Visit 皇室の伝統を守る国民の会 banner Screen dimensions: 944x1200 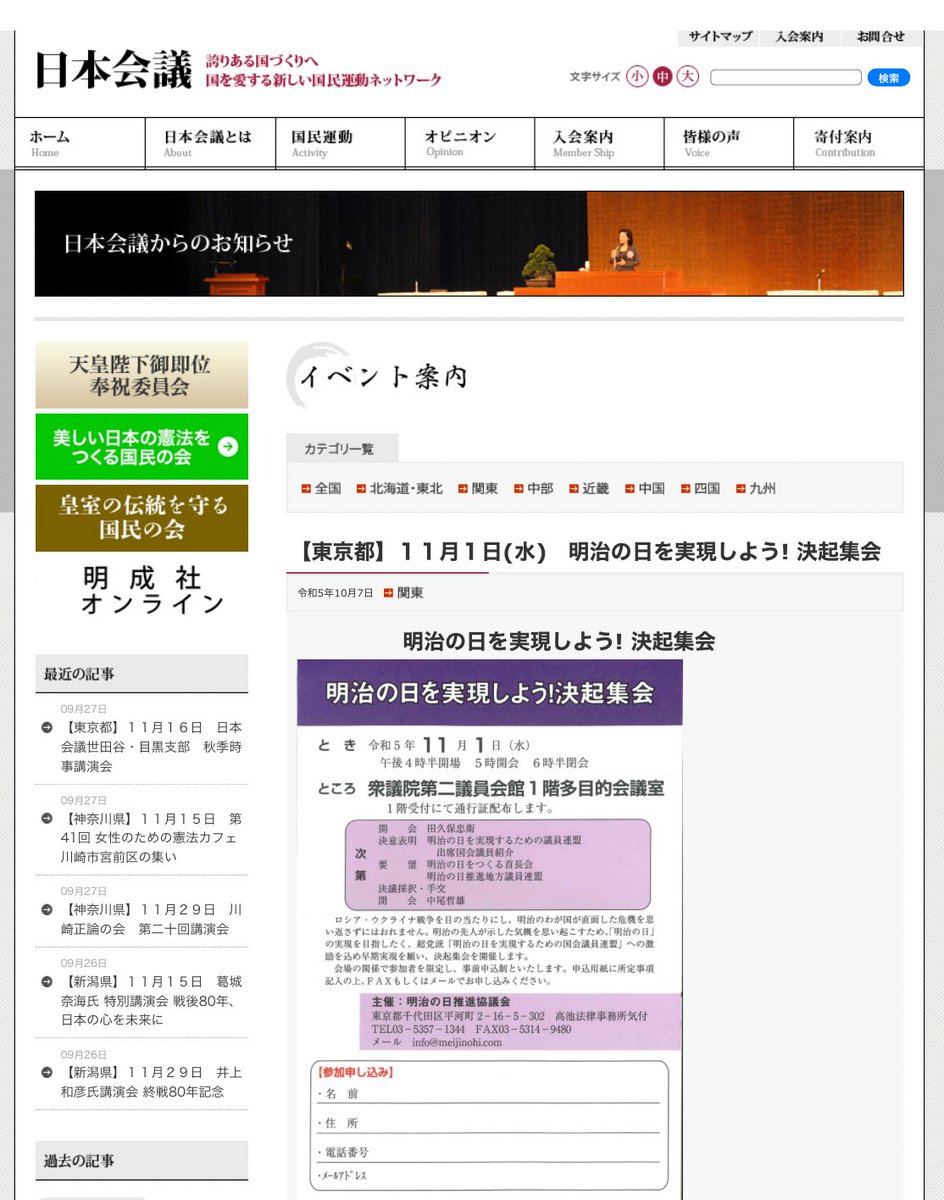coord(140,517)
